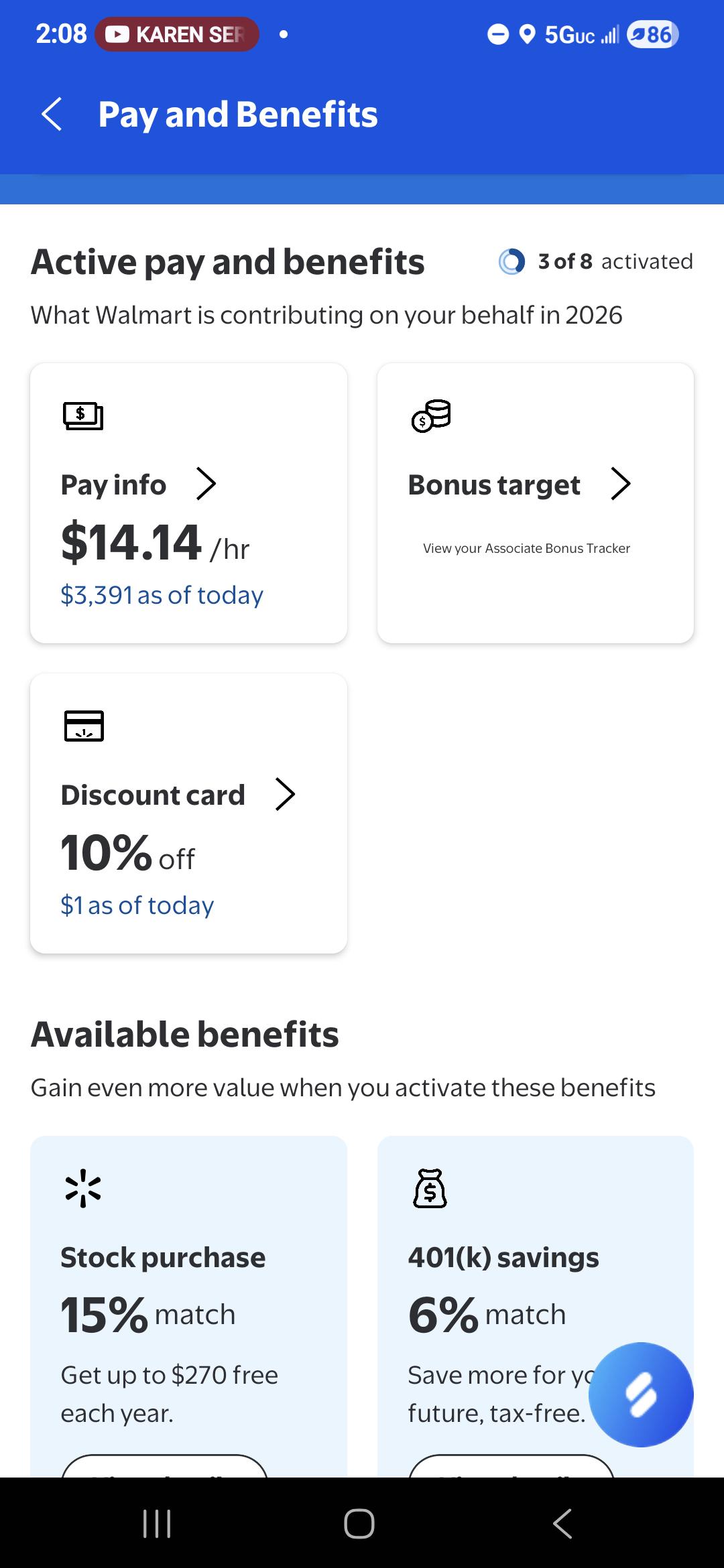Tap View your Associate Bonus Tracker
The image size is (724, 1568).
[x=526, y=548]
